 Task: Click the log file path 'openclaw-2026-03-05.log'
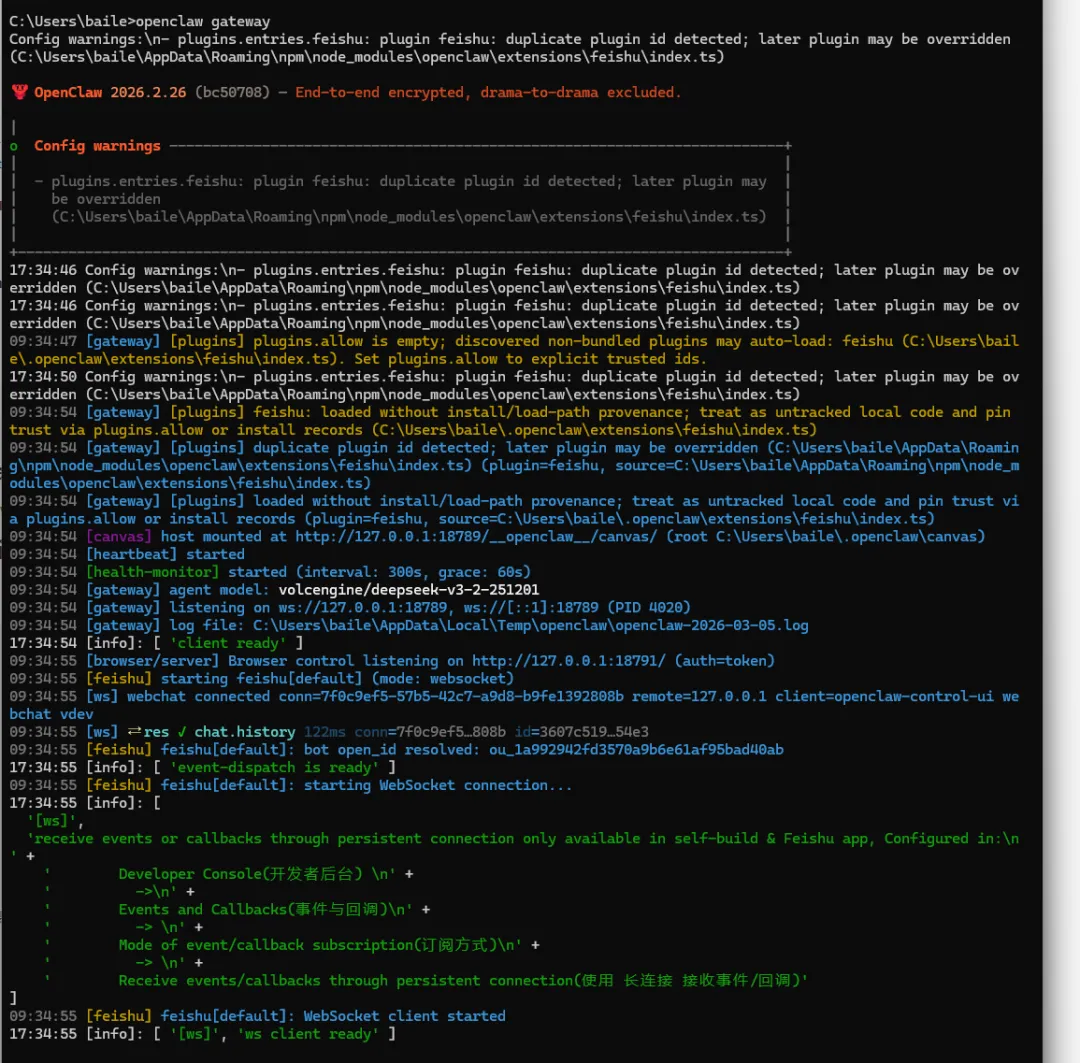(712, 626)
